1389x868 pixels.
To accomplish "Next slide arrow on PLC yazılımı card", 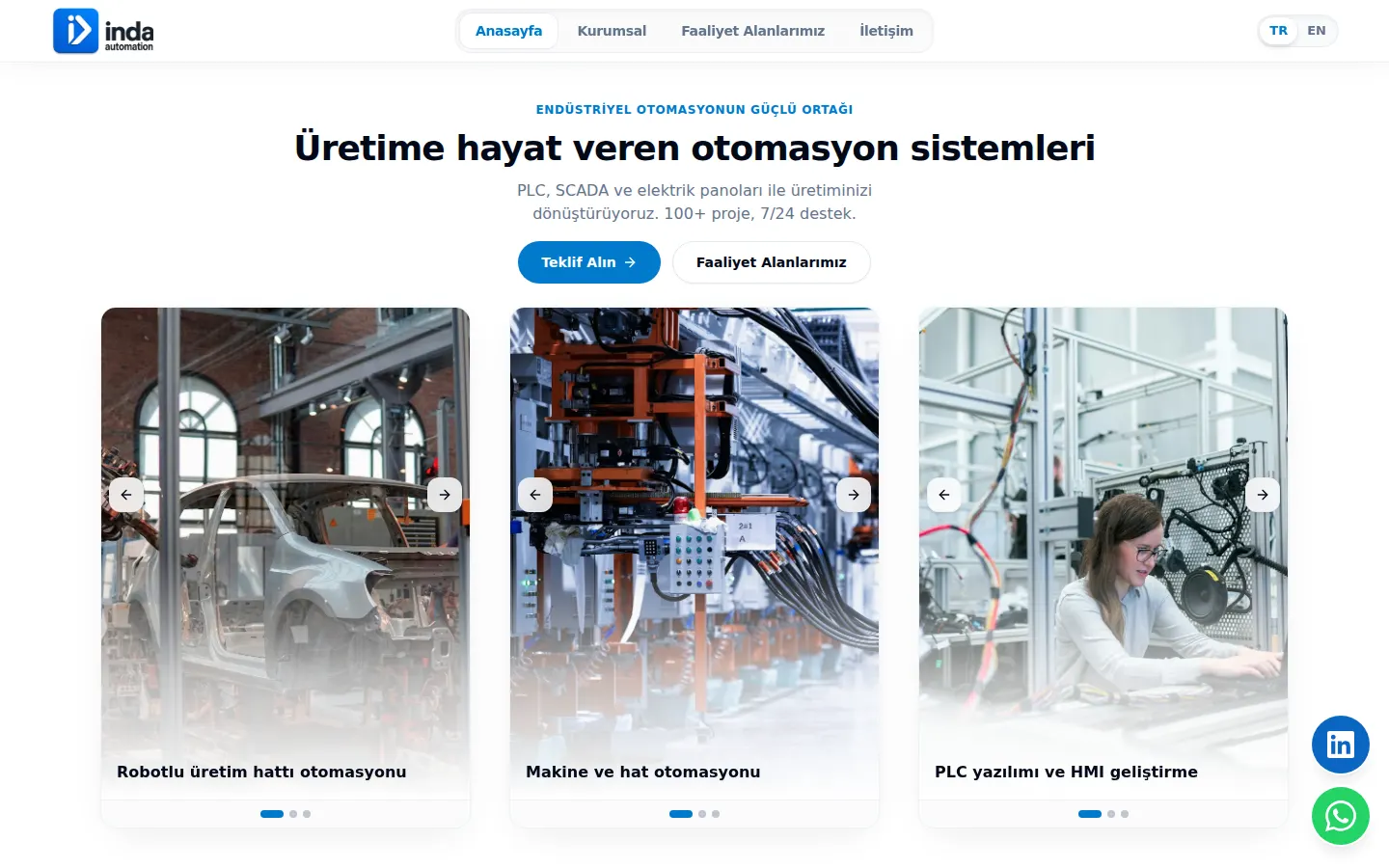I will pyautogui.click(x=1263, y=495).
